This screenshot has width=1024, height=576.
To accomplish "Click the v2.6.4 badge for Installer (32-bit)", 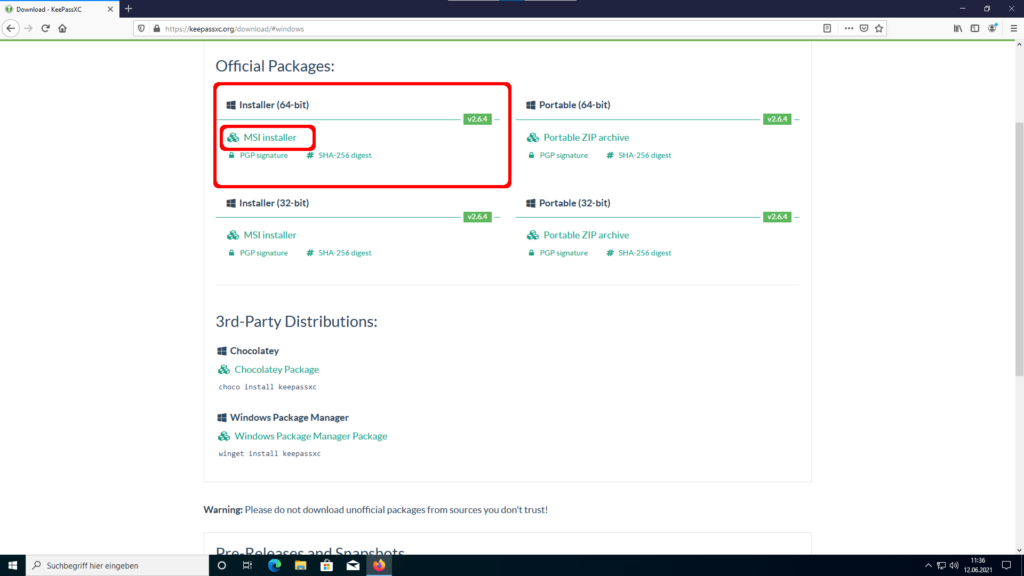I will coord(477,217).
